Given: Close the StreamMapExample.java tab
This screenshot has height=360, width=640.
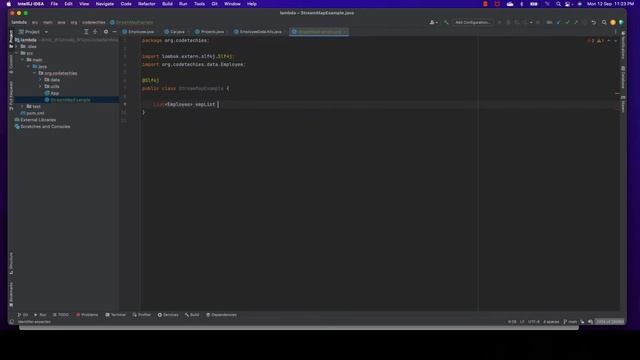Looking at the screenshot, I should coord(345,32).
